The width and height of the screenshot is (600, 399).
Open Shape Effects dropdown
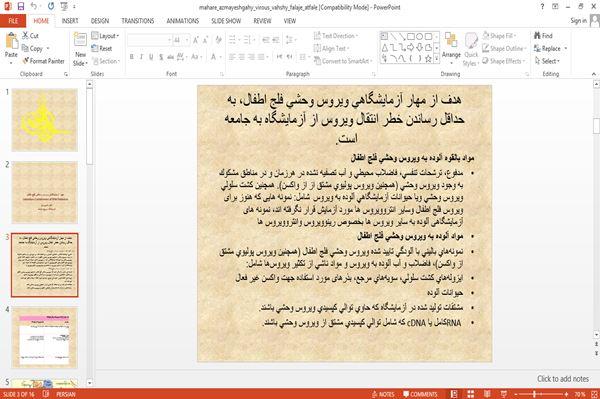(x=504, y=61)
